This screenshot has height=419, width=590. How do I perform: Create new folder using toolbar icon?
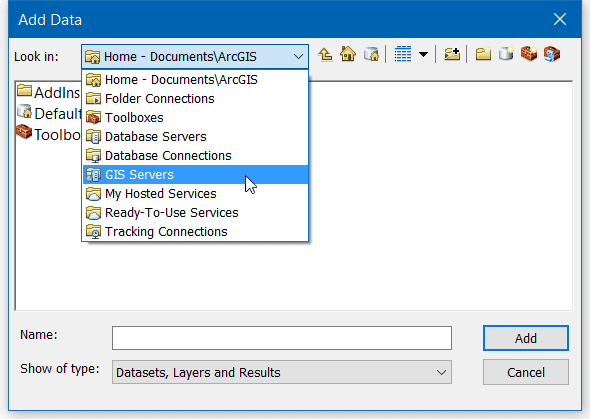click(x=483, y=54)
